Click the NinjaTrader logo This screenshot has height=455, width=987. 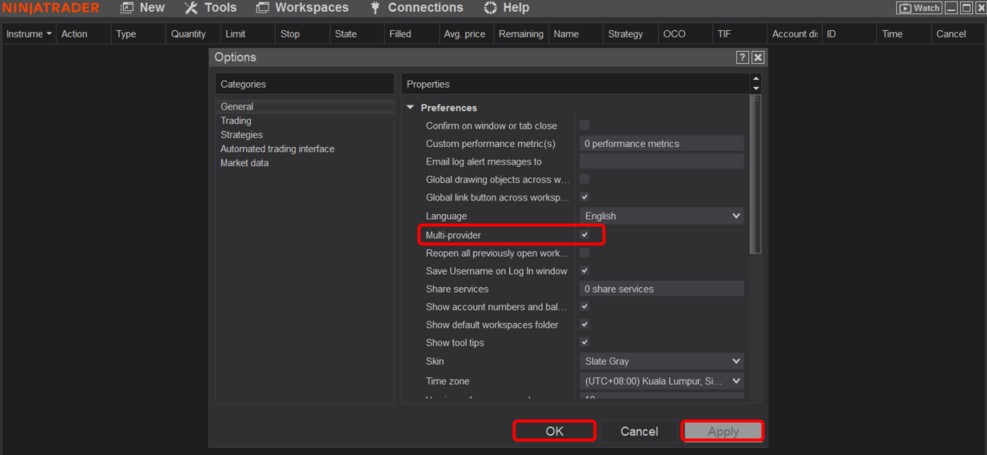50,8
